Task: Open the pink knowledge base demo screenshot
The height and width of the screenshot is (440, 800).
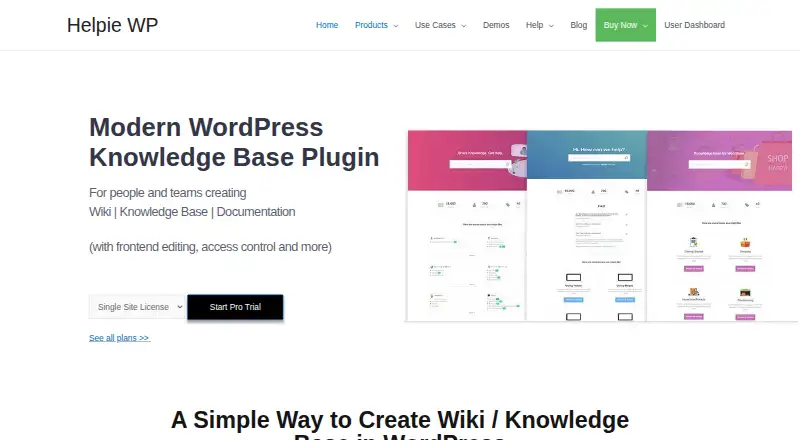Action: [467, 225]
